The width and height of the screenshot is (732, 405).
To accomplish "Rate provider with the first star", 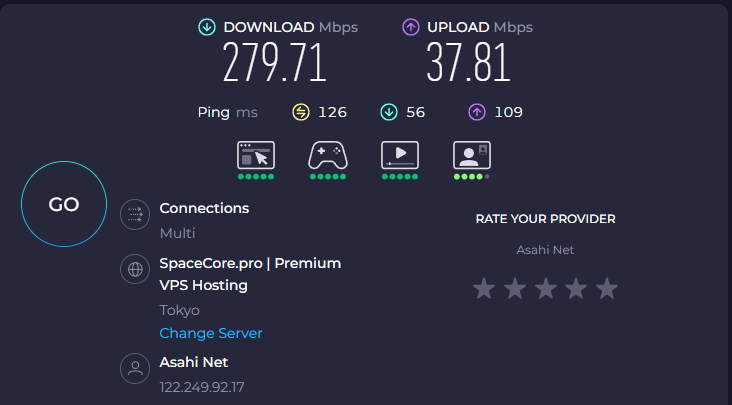I will (484, 288).
